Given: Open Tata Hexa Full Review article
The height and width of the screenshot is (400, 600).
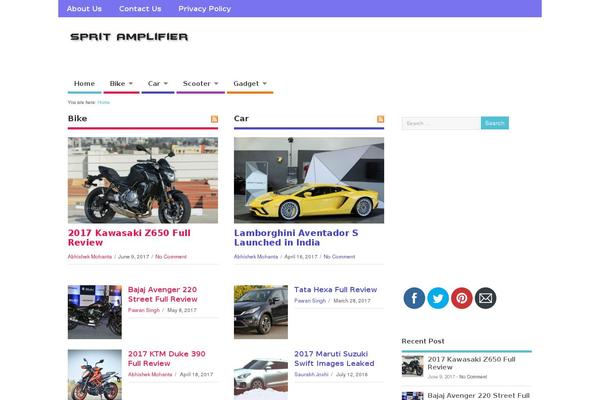Looking at the screenshot, I should tap(336, 289).
